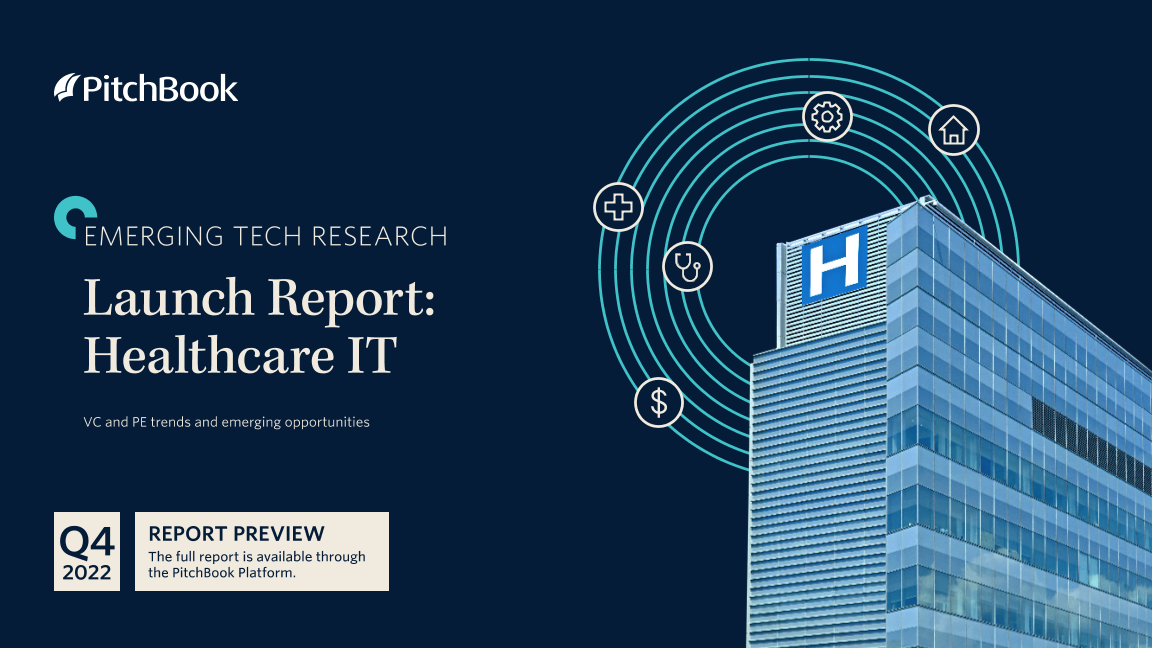Click the gear settings icon on the rings
Screen dimensions: 1152x648
click(827, 118)
